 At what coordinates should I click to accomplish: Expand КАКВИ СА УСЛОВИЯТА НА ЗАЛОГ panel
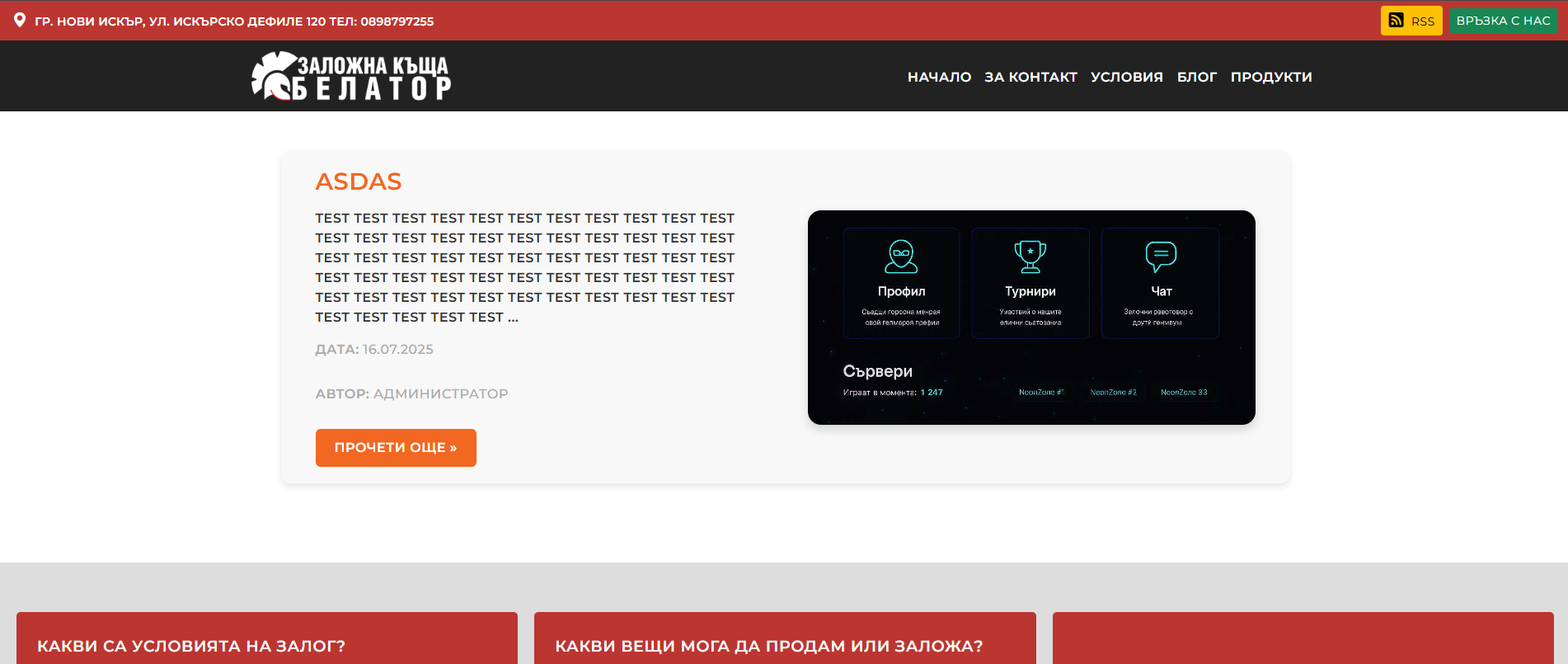[191, 646]
